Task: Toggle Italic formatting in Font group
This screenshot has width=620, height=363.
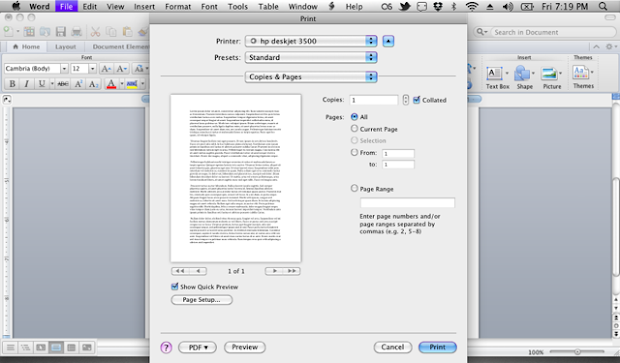Action: [x=26, y=83]
